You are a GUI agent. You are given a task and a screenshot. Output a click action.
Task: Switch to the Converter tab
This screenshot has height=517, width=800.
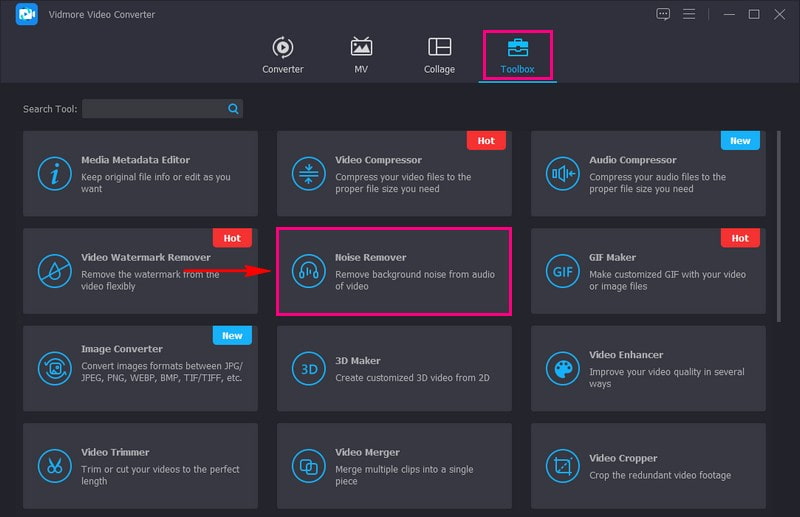click(283, 55)
